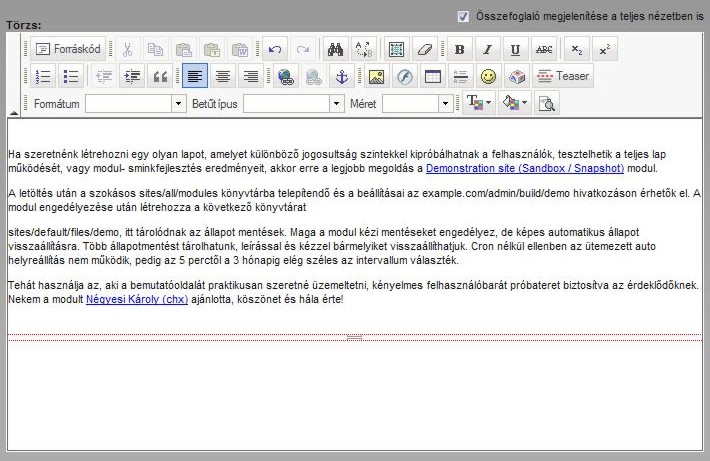This screenshot has height=461, width=710.
Task: Apply block quote formatting
Action: 160,76
